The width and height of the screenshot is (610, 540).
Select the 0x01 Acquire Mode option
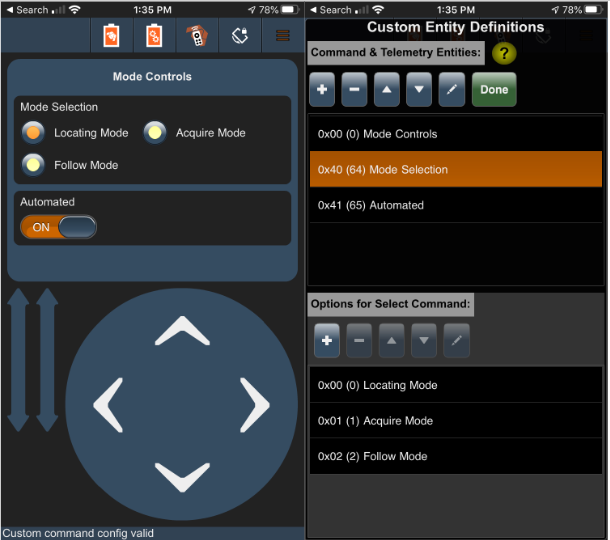coord(456,420)
